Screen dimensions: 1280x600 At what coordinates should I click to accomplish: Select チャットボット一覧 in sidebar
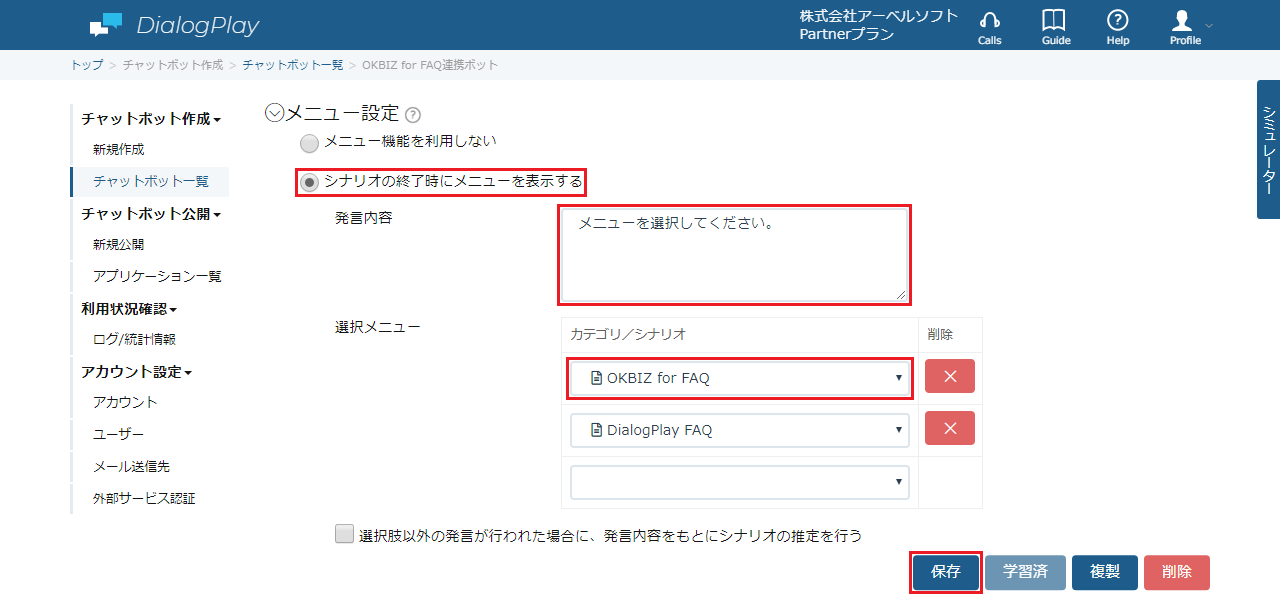click(x=150, y=181)
